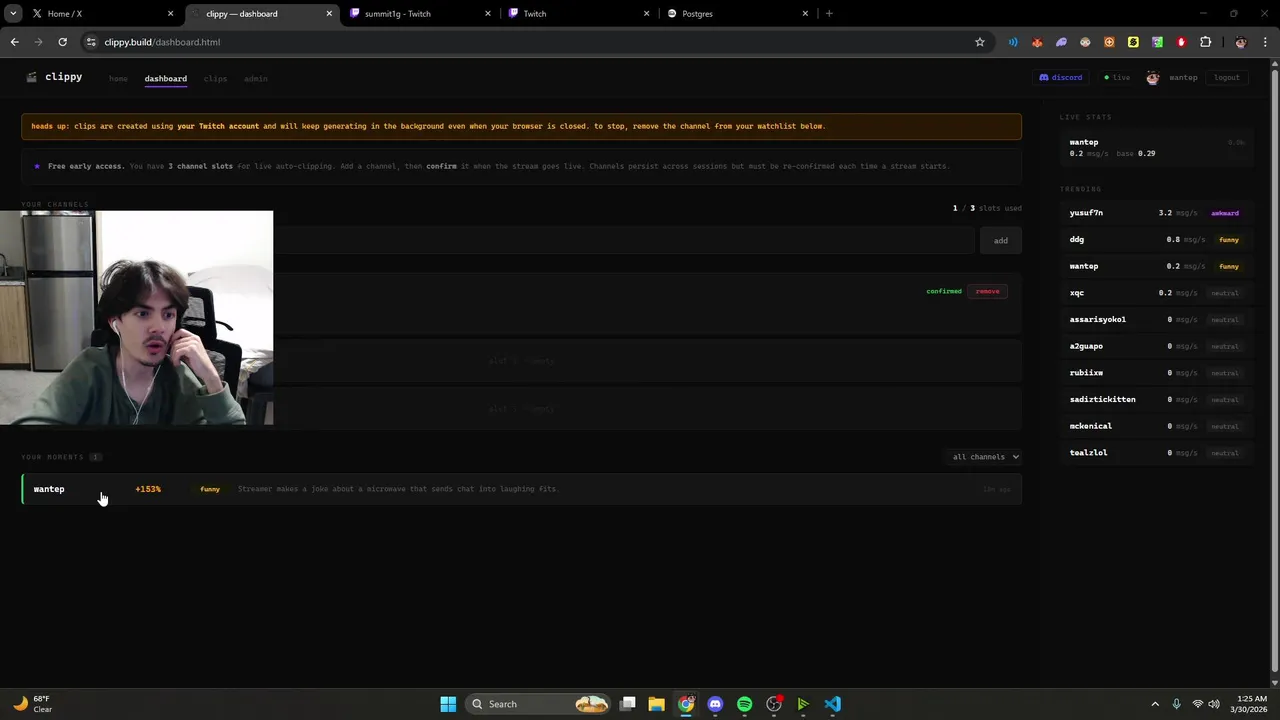Open the Chrome profile avatar menu
Viewport: 1280px width, 720px height.
[1241, 42]
